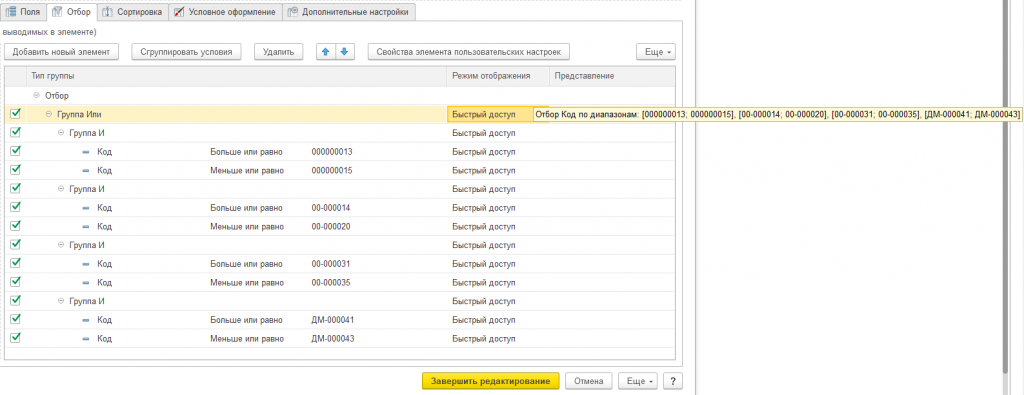Toggle checkbox for Код value 00-000031
The width and height of the screenshot is (1024, 395).
point(16,264)
